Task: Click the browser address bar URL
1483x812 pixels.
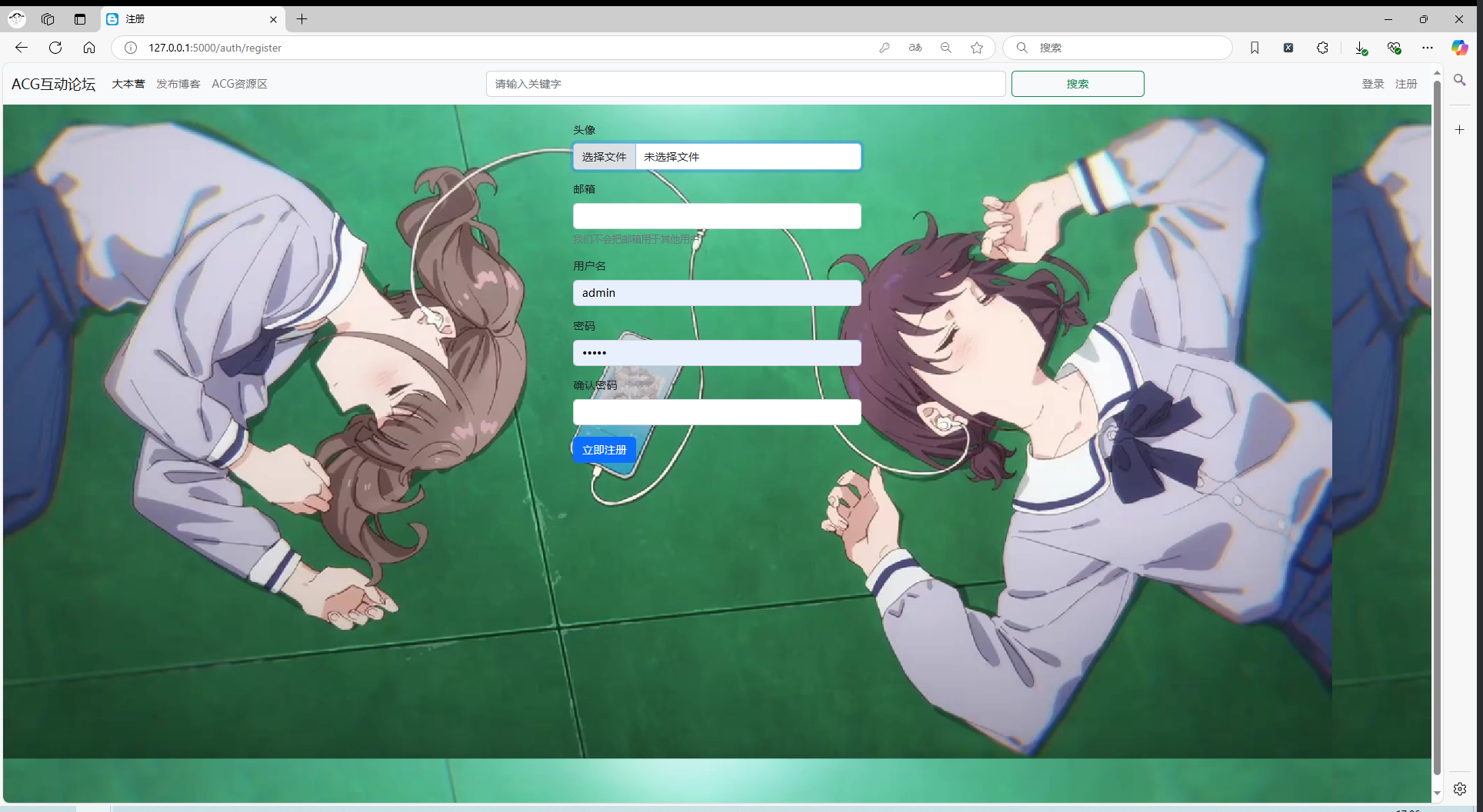Action: (215, 48)
